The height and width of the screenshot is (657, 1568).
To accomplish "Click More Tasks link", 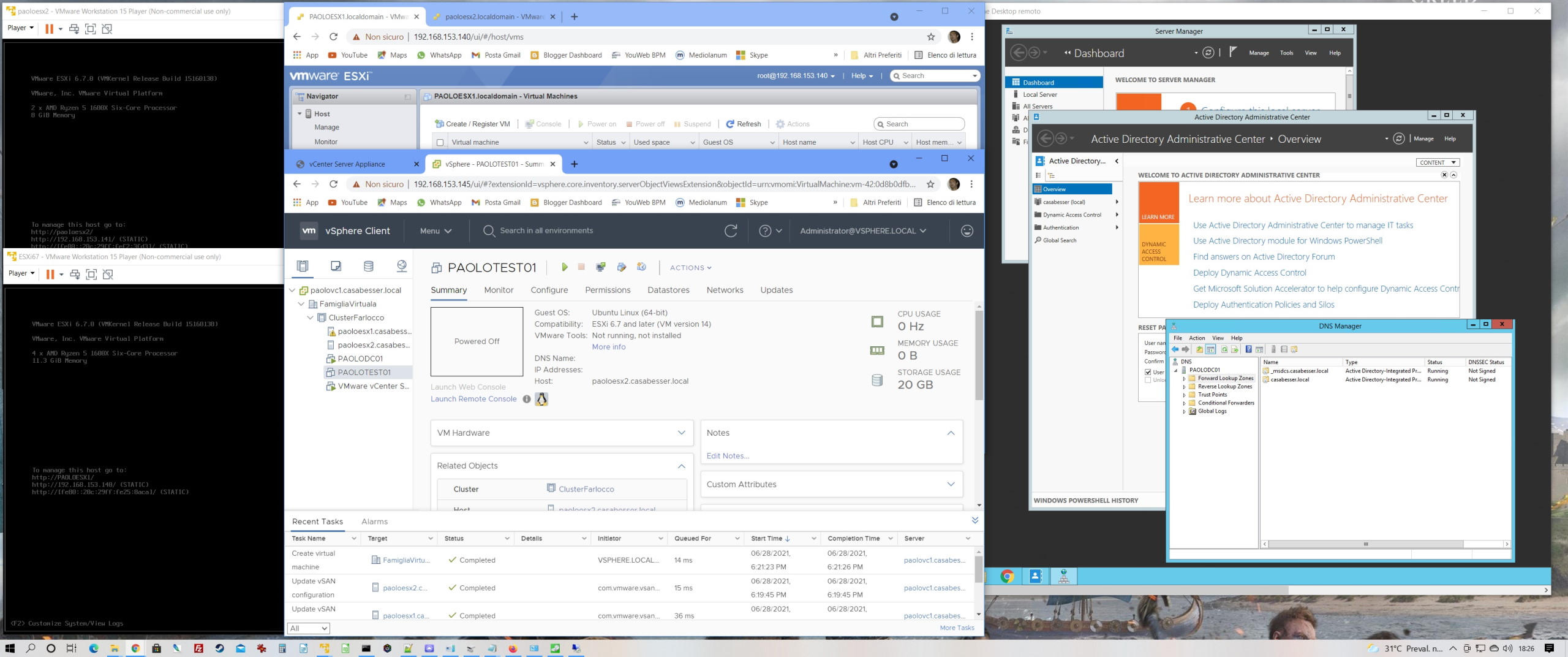I will click(957, 628).
